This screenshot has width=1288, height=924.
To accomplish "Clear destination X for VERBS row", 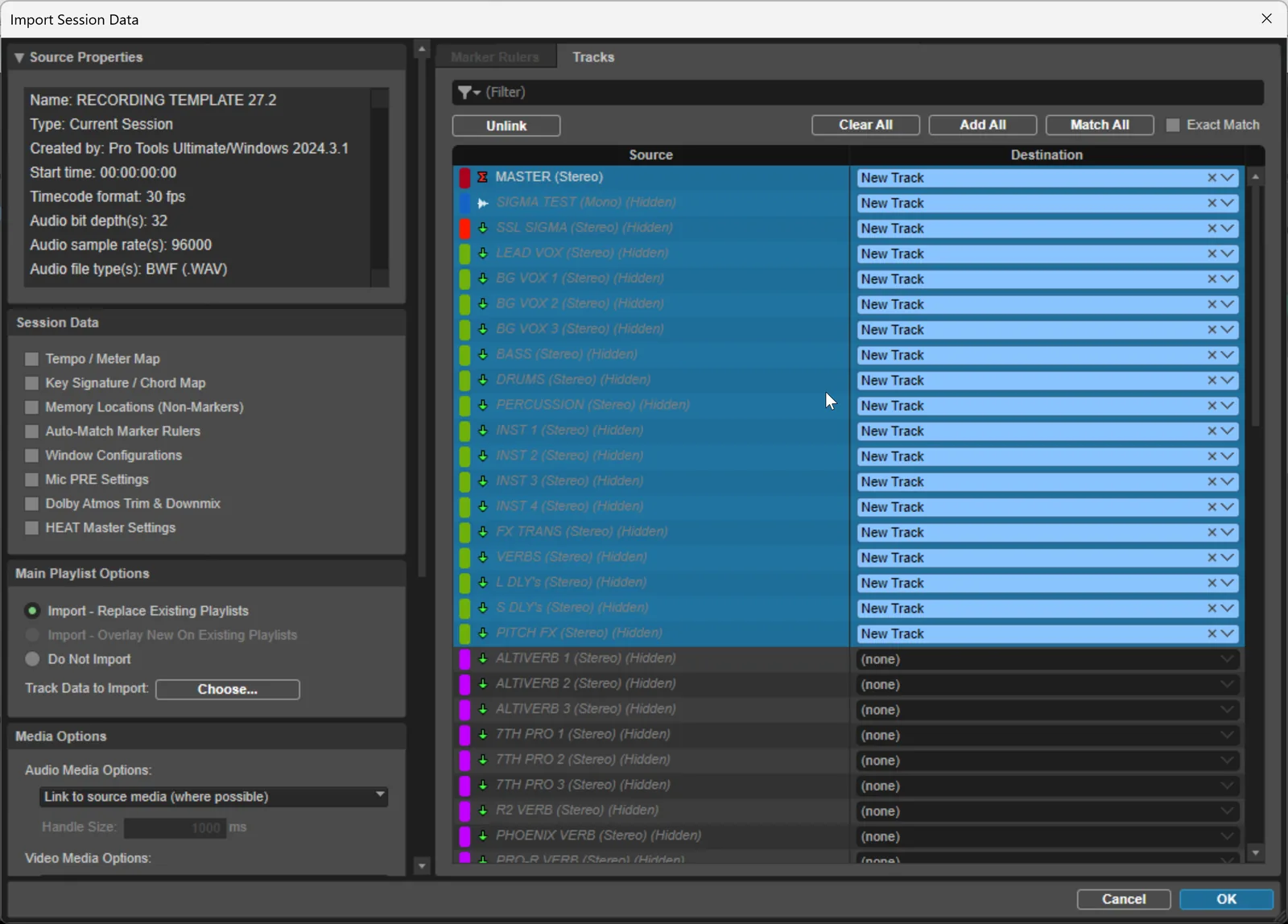I will click(x=1212, y=558).
